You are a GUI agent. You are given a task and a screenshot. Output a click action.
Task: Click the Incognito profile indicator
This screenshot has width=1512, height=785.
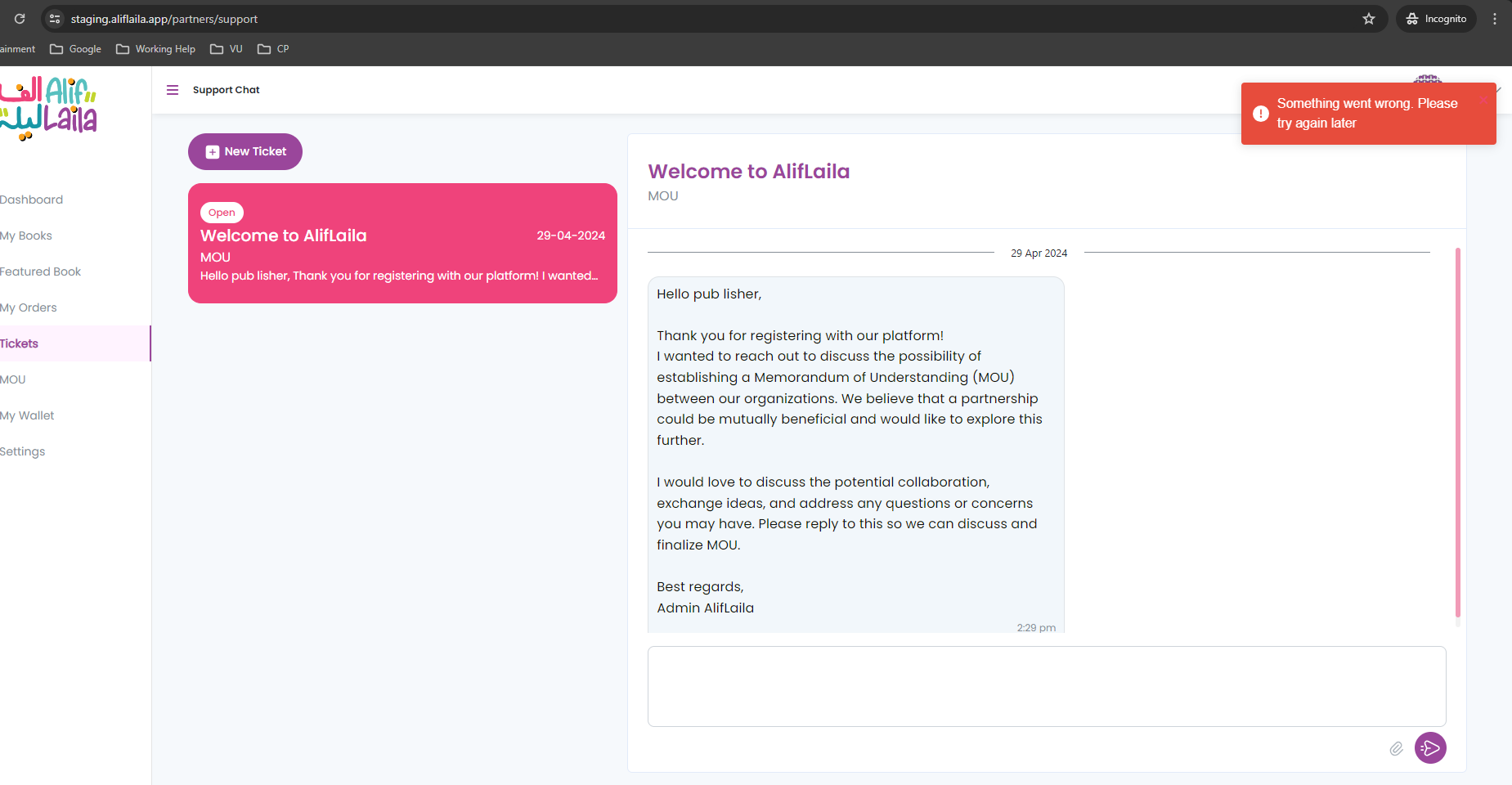(1436, 19)
